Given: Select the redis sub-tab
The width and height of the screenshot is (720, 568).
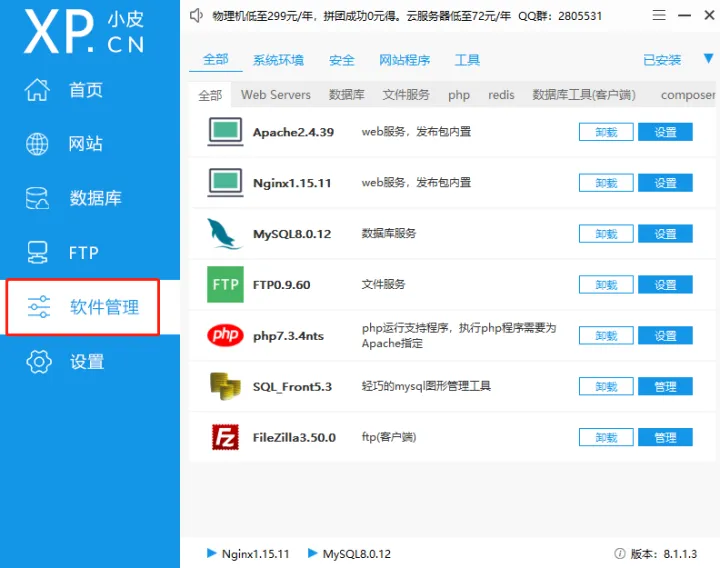Looking at the screenshot, I should pyautogui.click(x=501, y=95).
